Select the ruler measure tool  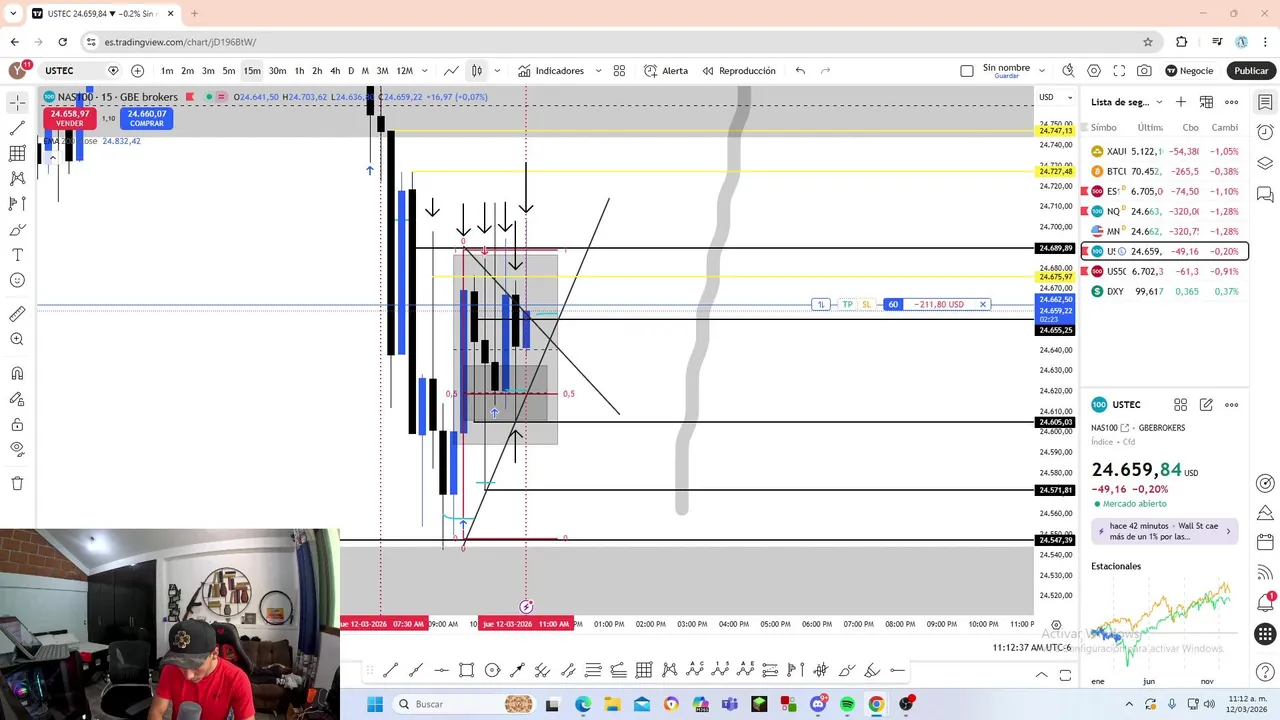pos(17,314)
